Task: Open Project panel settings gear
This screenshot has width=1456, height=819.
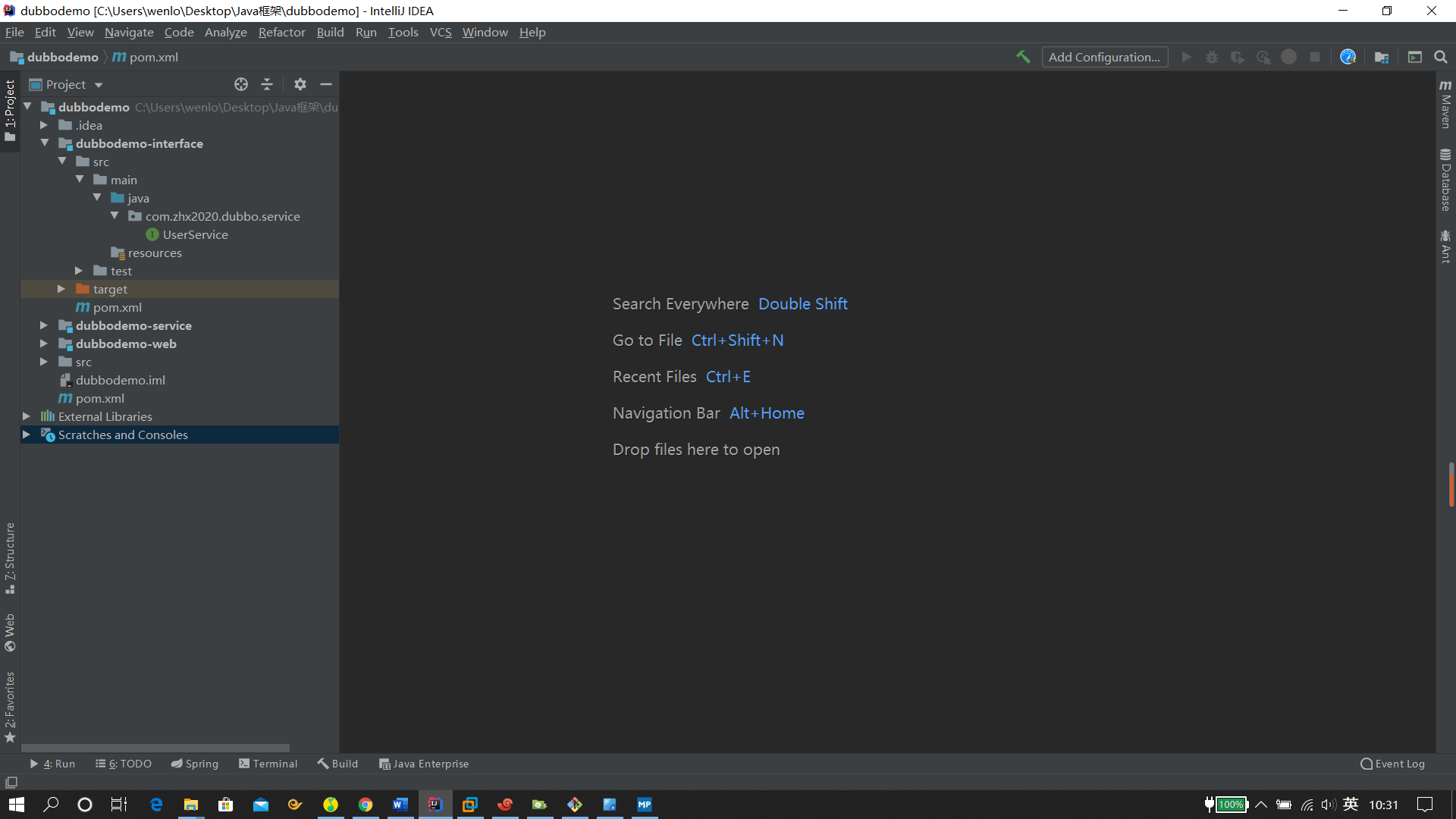Action: click(x=300, y=84)
